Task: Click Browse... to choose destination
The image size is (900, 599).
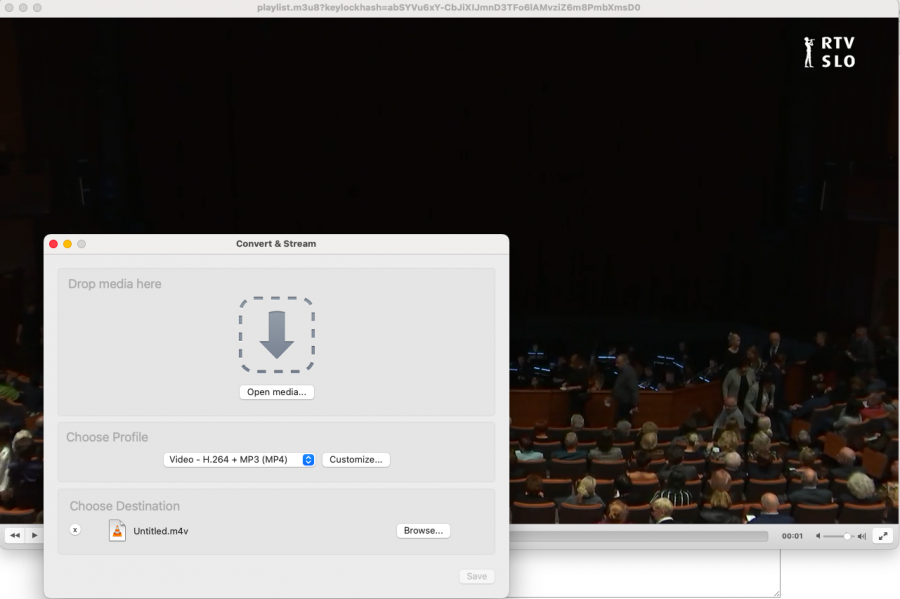Action: click(x=423, y=531)
